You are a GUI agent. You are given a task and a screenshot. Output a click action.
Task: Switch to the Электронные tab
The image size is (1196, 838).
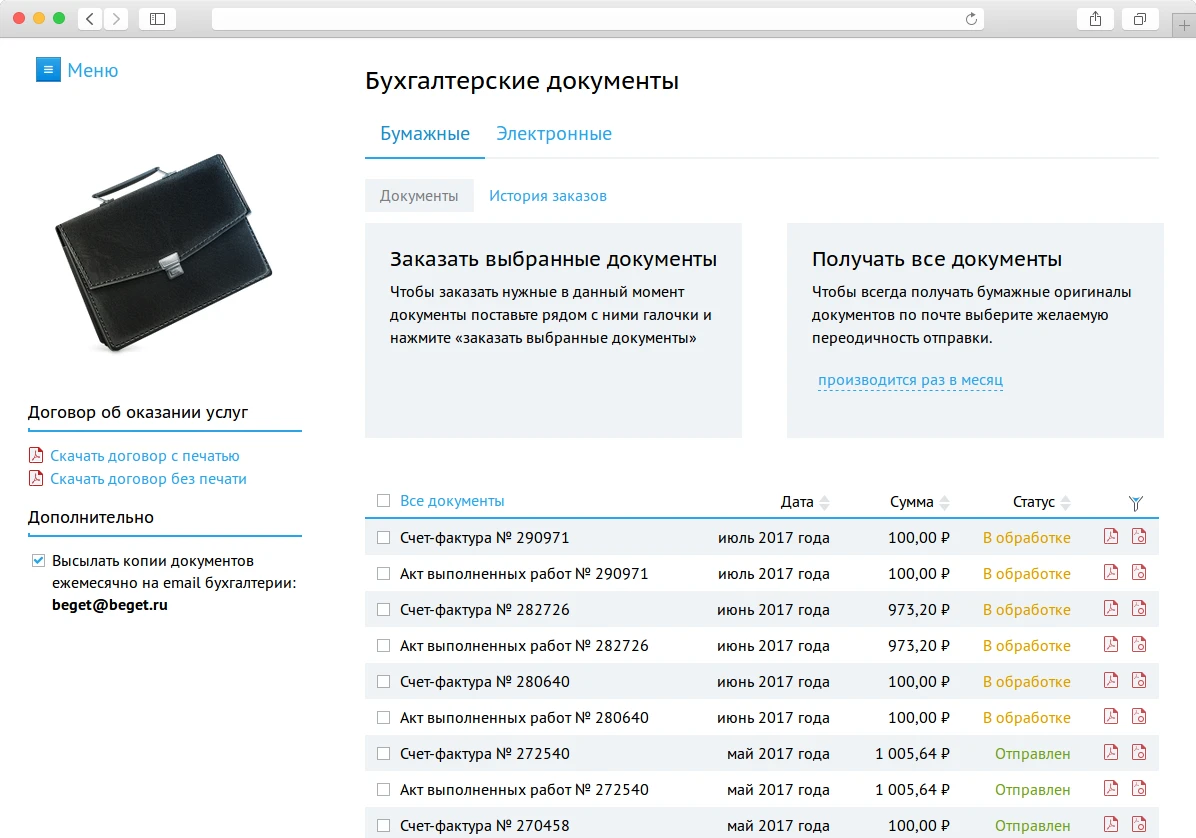(x=554, y=133)
